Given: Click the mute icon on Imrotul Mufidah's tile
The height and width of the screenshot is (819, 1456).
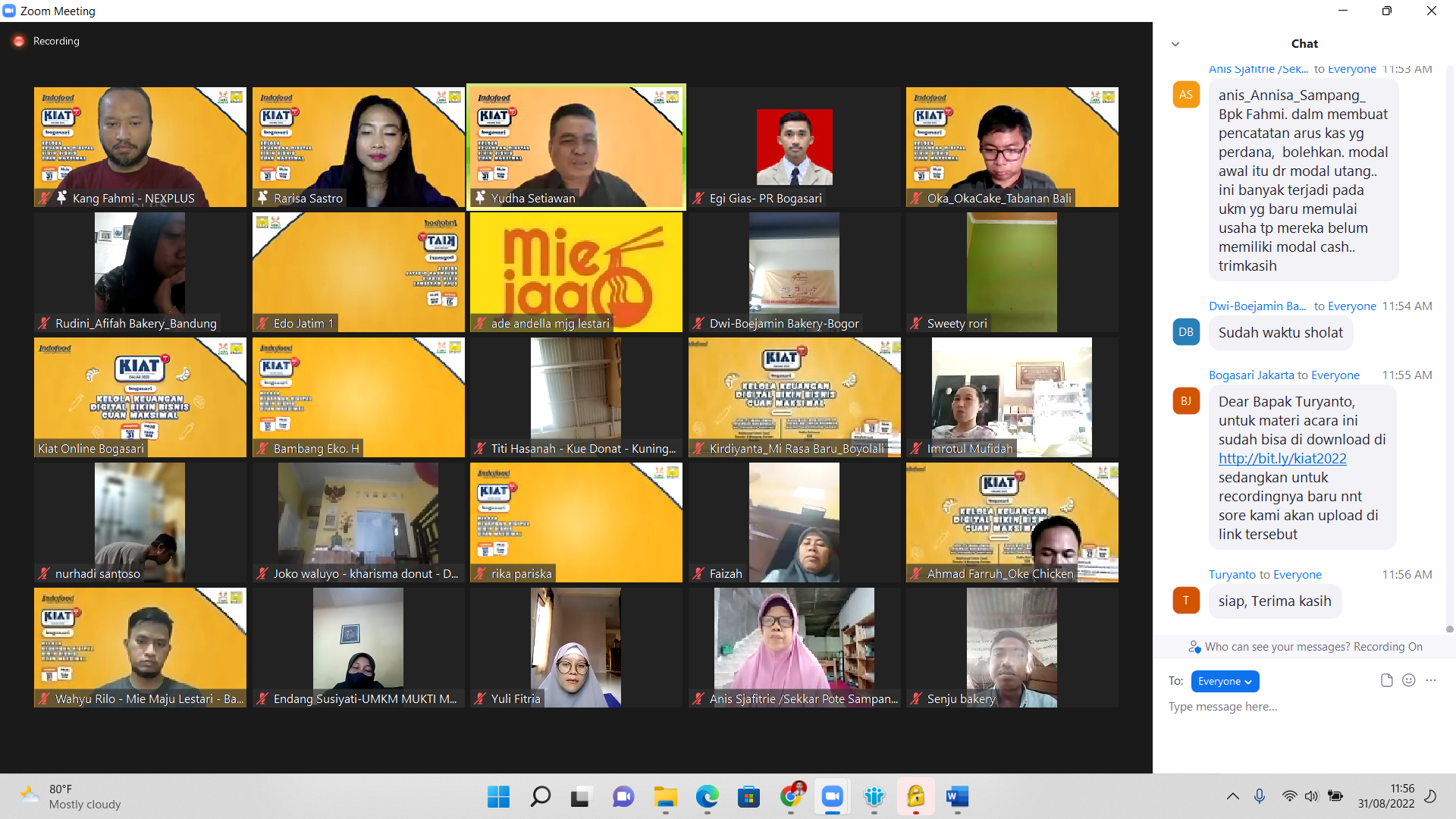Looking at the screenshot, I should 915,448.
